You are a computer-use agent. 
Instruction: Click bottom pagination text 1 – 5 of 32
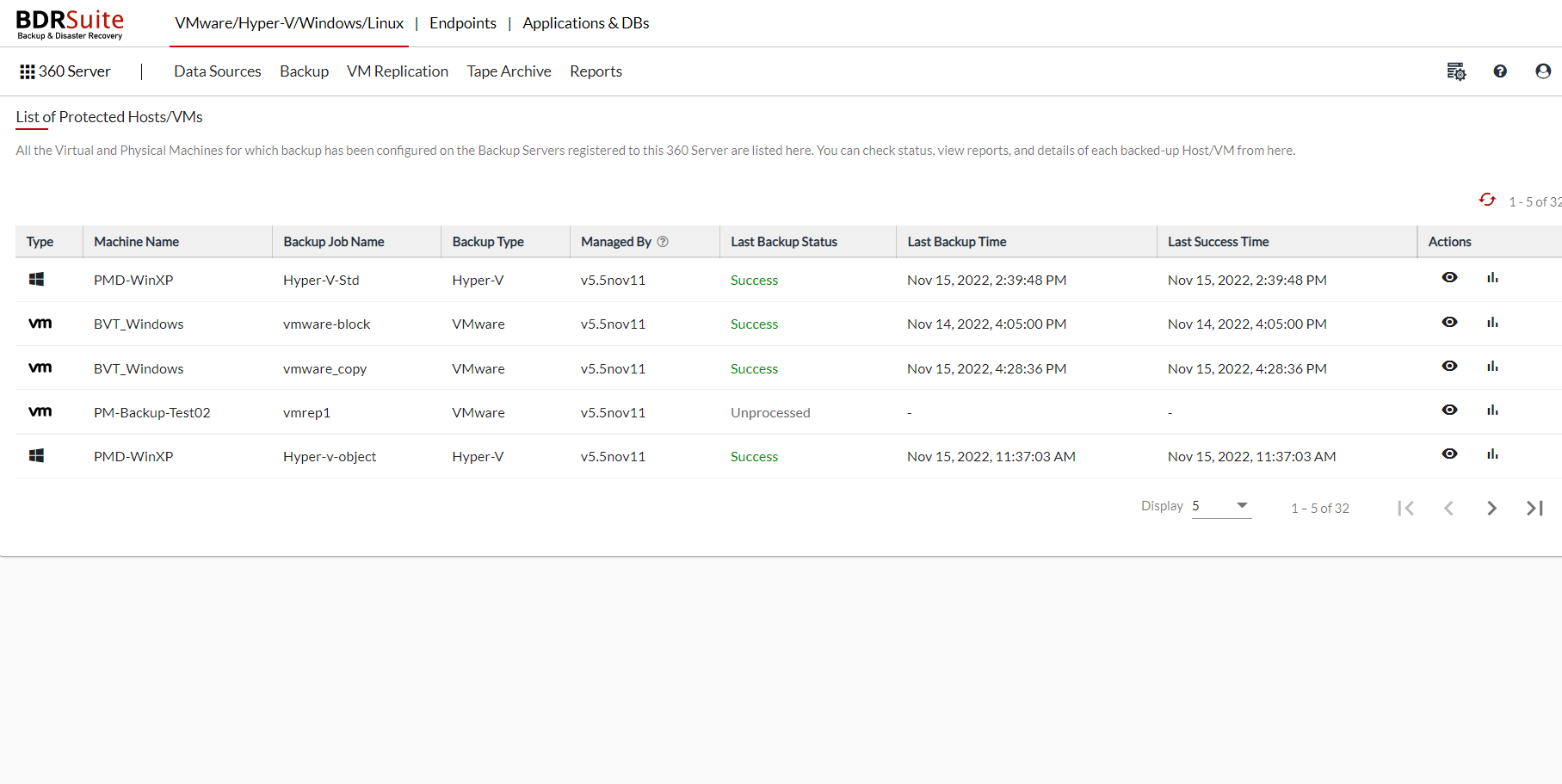1320,509
